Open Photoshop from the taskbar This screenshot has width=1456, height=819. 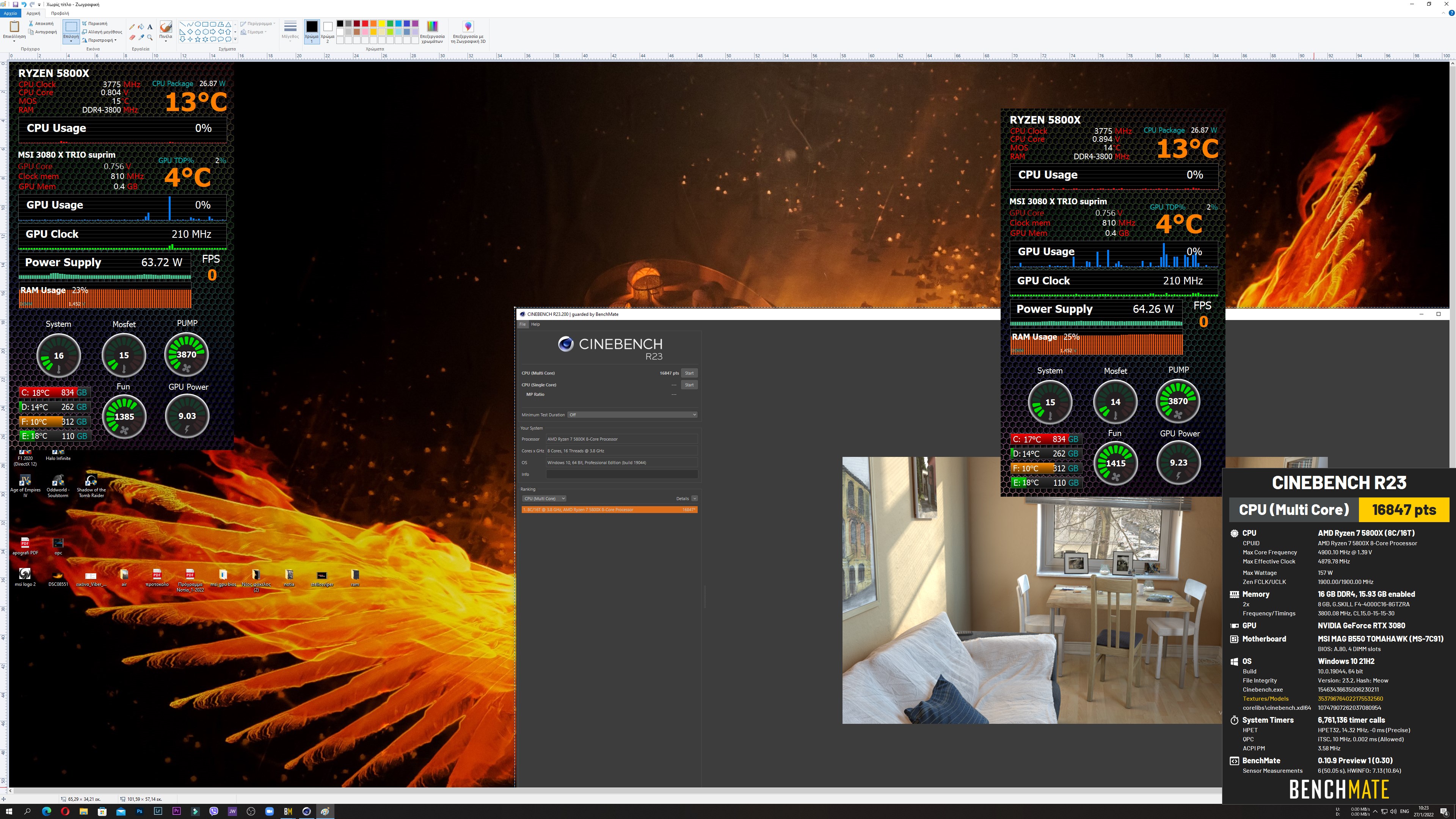[140, 812]
